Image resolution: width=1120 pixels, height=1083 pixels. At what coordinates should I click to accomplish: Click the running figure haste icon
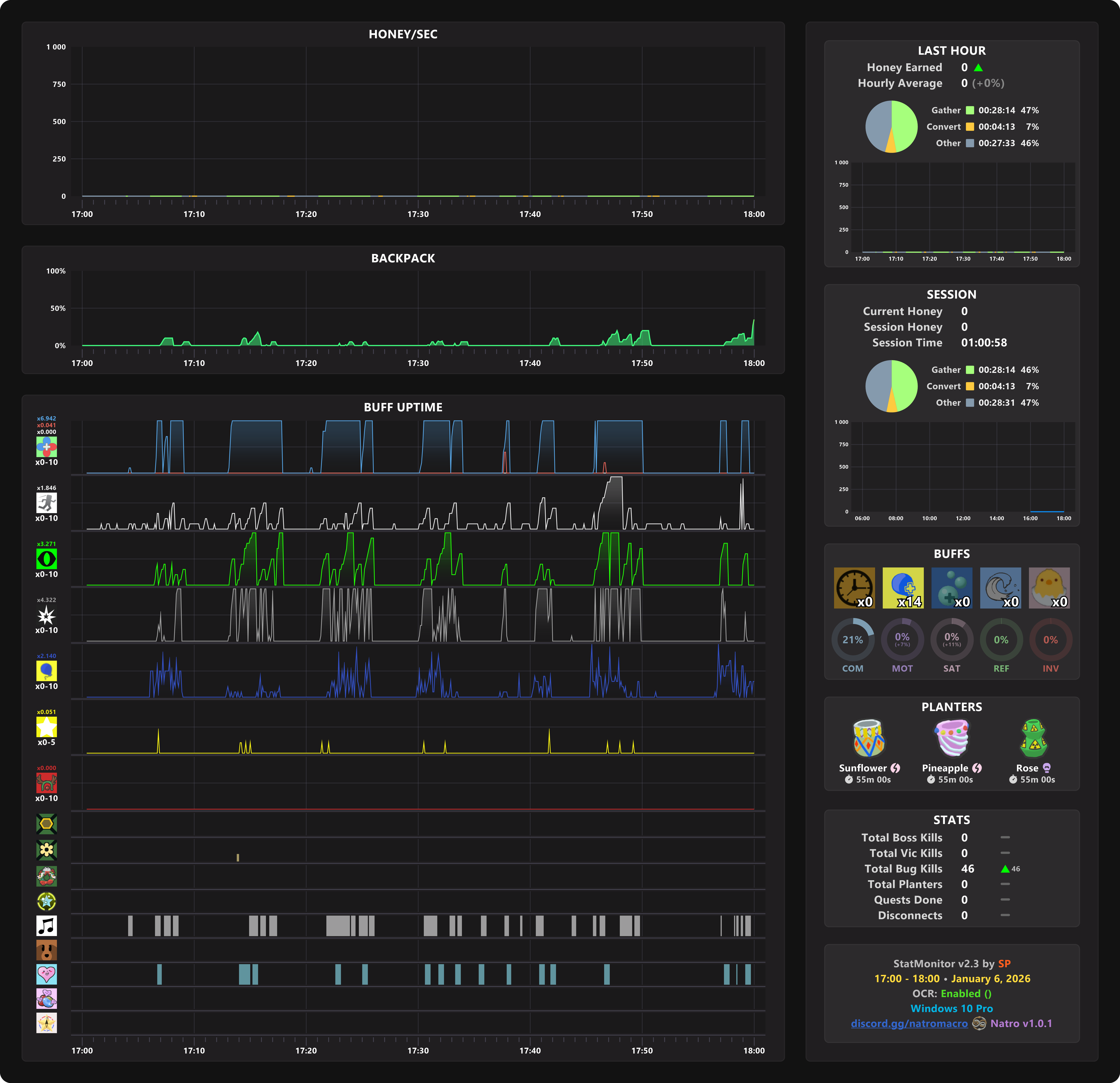46,503
